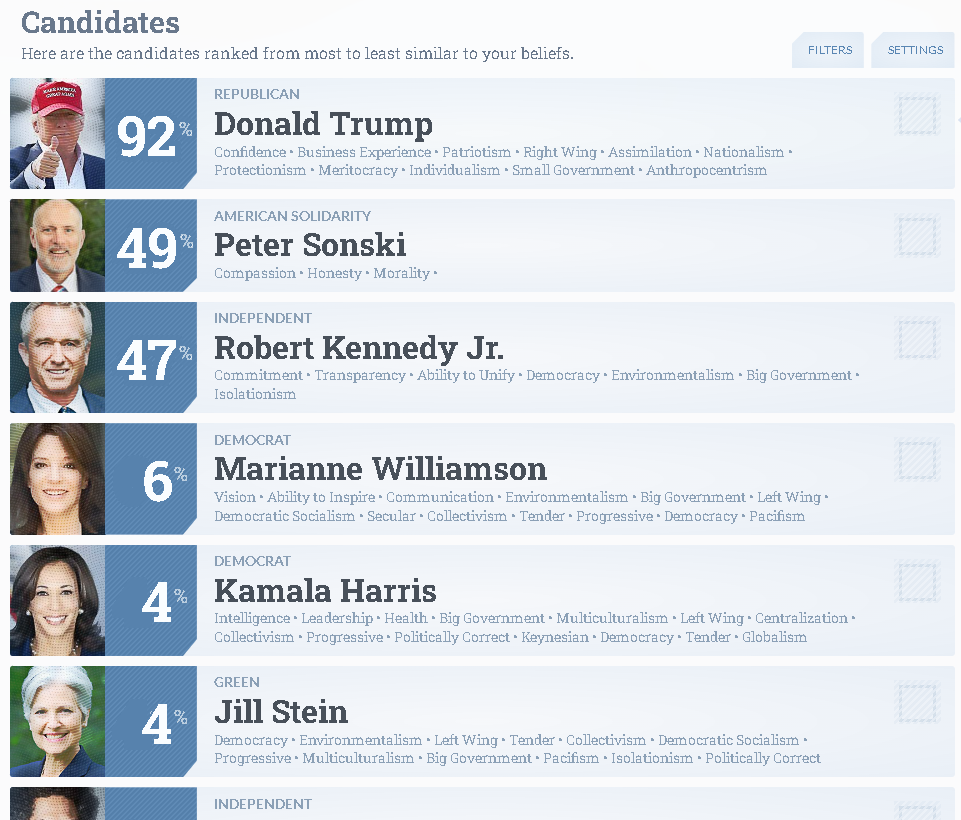Click Peter Sonski's photo thumbnail
Screen dimensions: 961x820
tap(58, 246)
